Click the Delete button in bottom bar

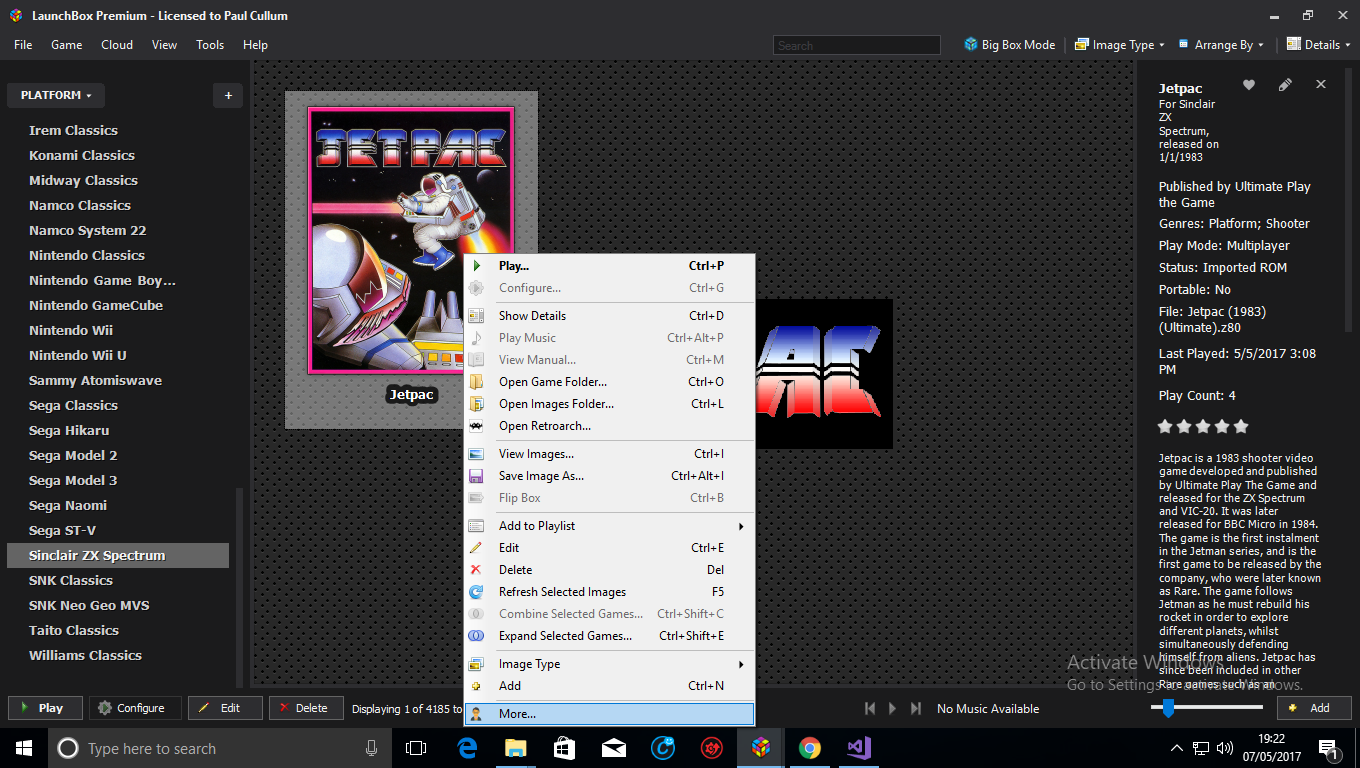point(306,708)
